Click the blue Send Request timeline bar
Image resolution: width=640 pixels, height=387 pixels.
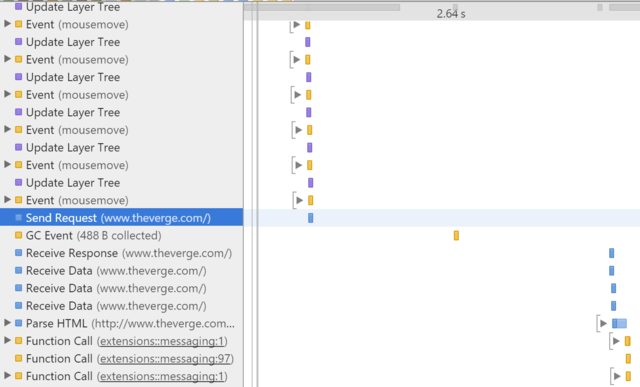pos(311,218)
